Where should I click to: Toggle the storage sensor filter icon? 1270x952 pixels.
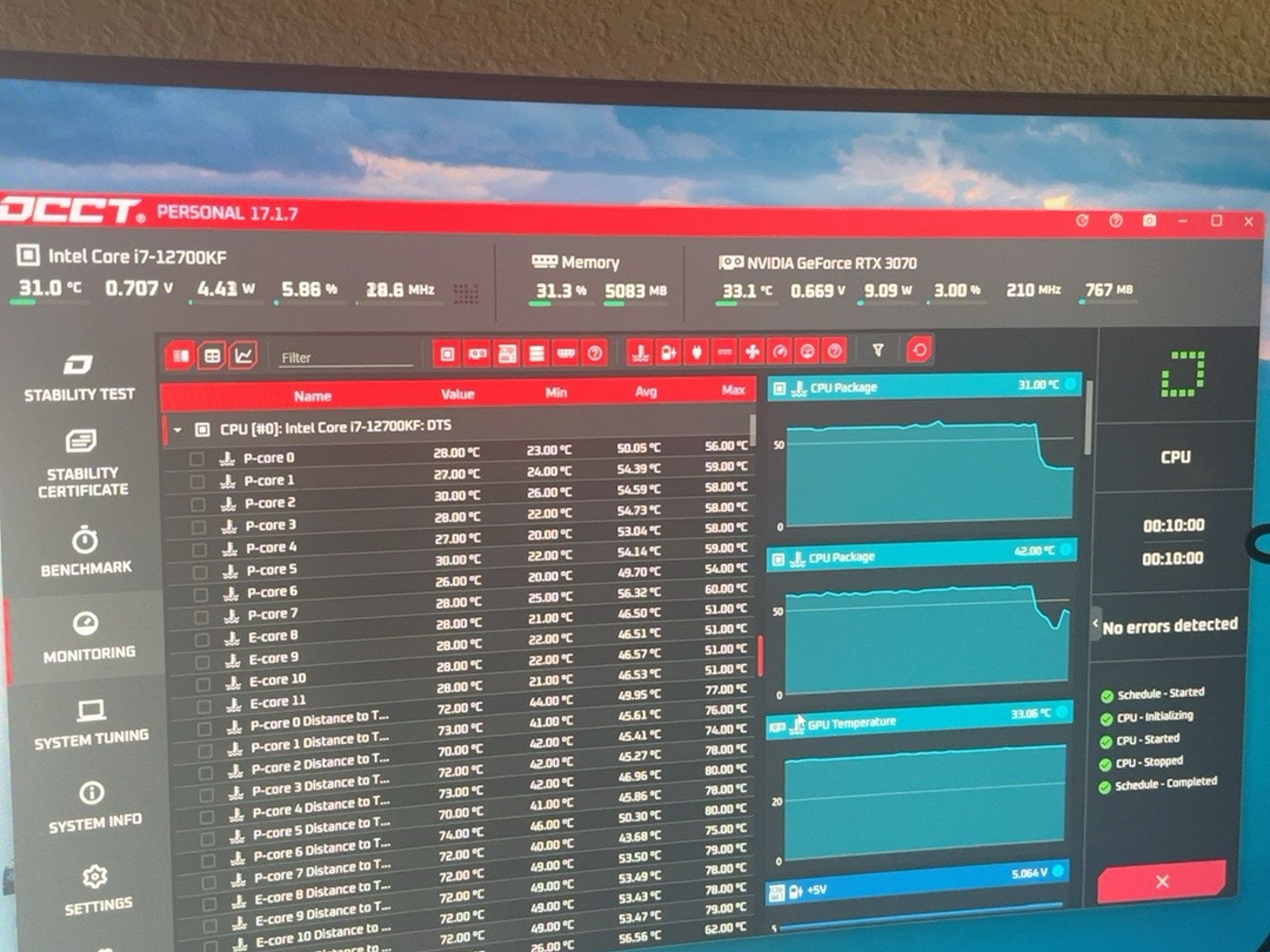tap(537, 354)
